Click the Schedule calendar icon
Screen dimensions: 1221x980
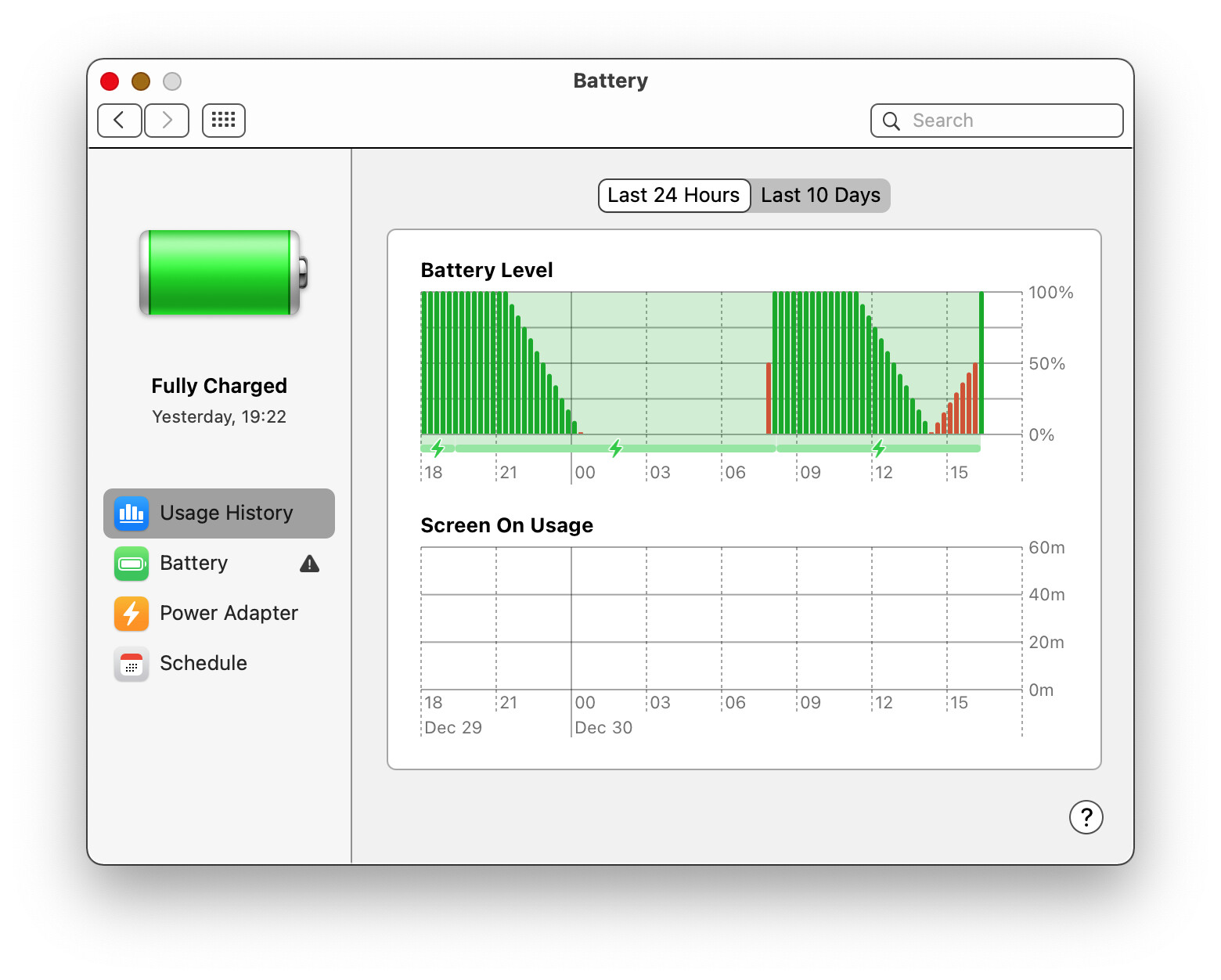click(131, 664)
